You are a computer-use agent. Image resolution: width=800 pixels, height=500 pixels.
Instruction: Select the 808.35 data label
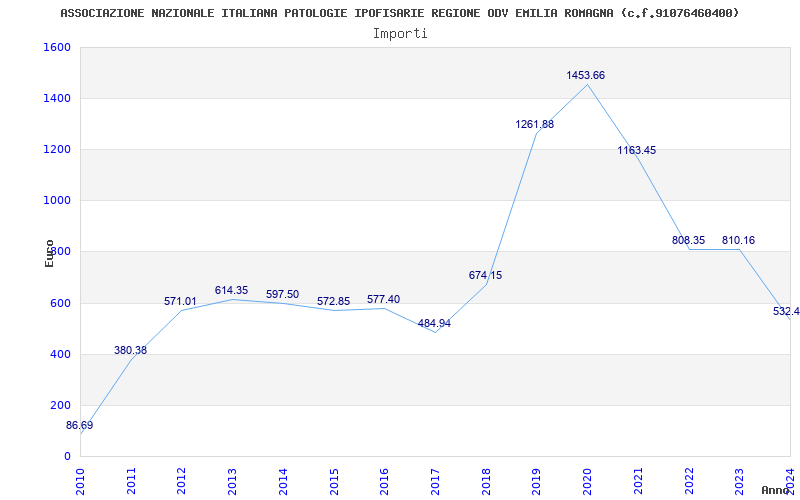[x=688, y=240]
